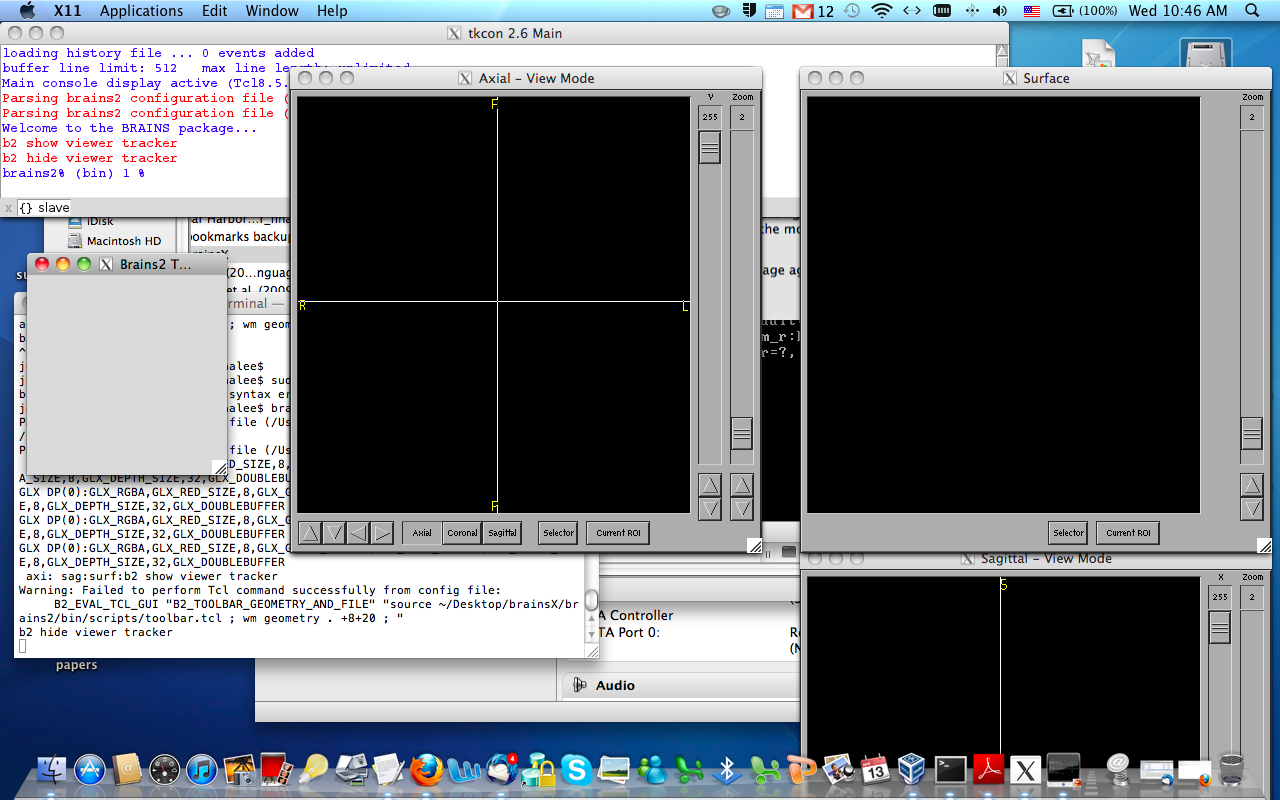
Task: Open the Selector in the Axial window
Action: (x=558, y=533)
